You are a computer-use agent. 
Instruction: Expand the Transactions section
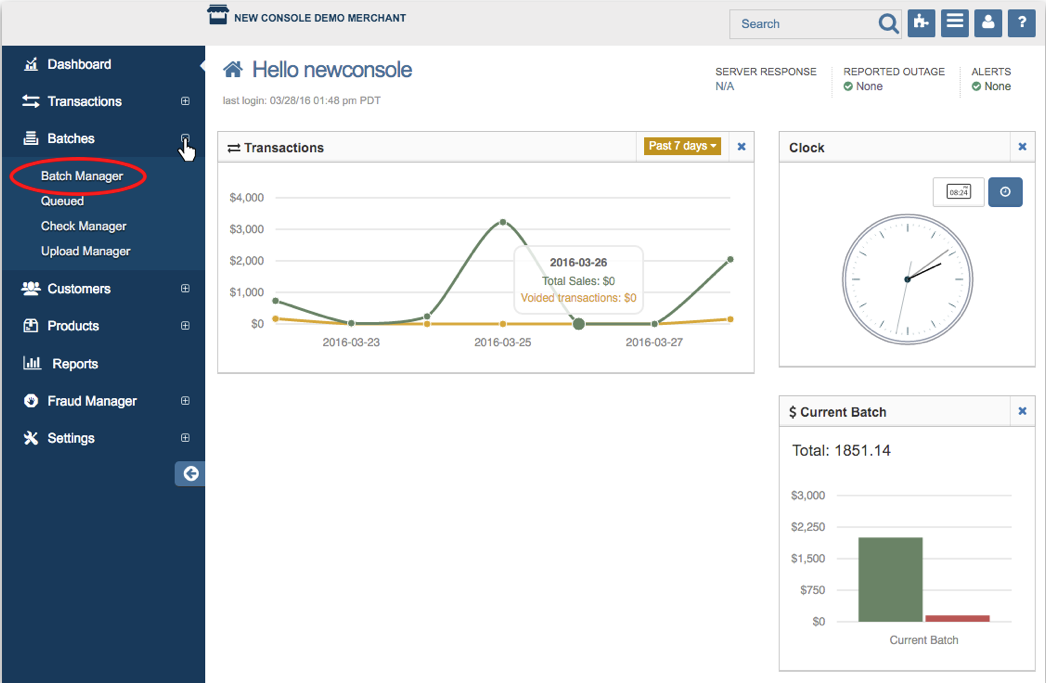click(185, 101)
